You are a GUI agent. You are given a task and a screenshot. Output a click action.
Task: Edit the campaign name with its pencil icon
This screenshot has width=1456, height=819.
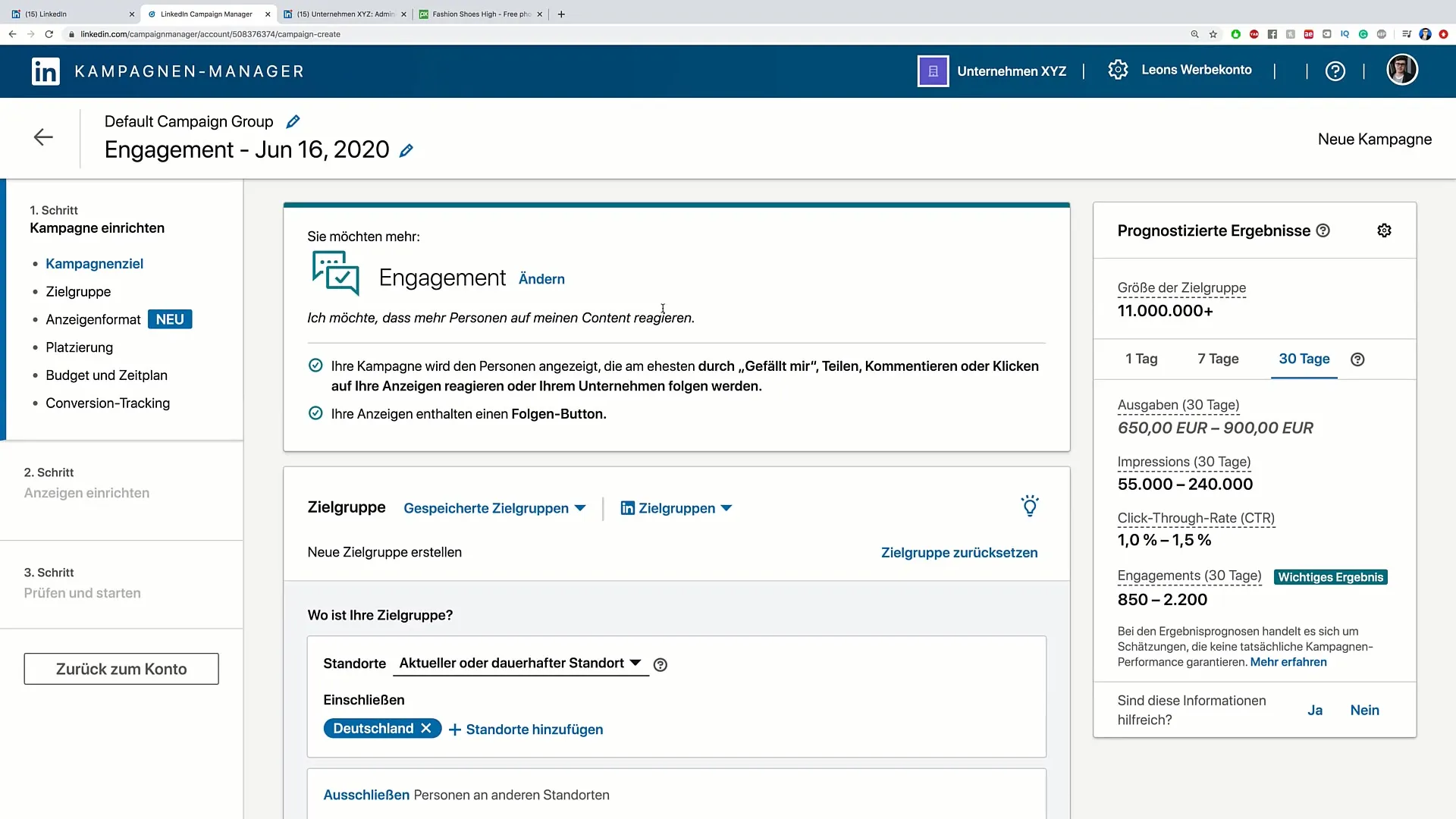(406, 150)
